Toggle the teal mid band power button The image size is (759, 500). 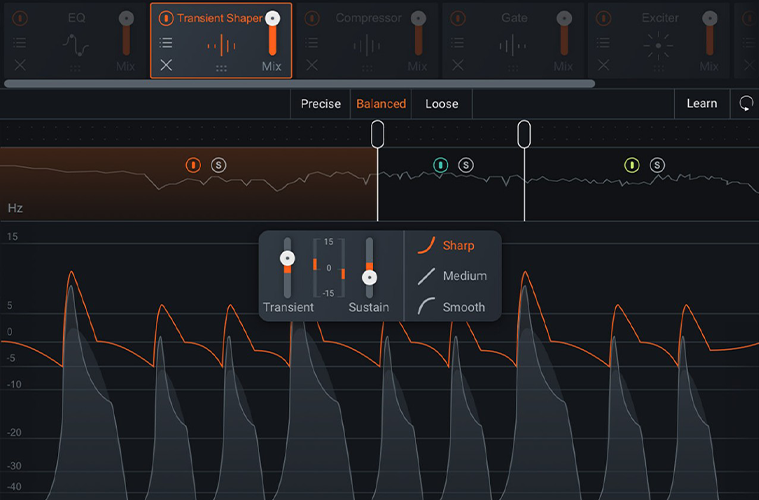[x=440, y=165]
